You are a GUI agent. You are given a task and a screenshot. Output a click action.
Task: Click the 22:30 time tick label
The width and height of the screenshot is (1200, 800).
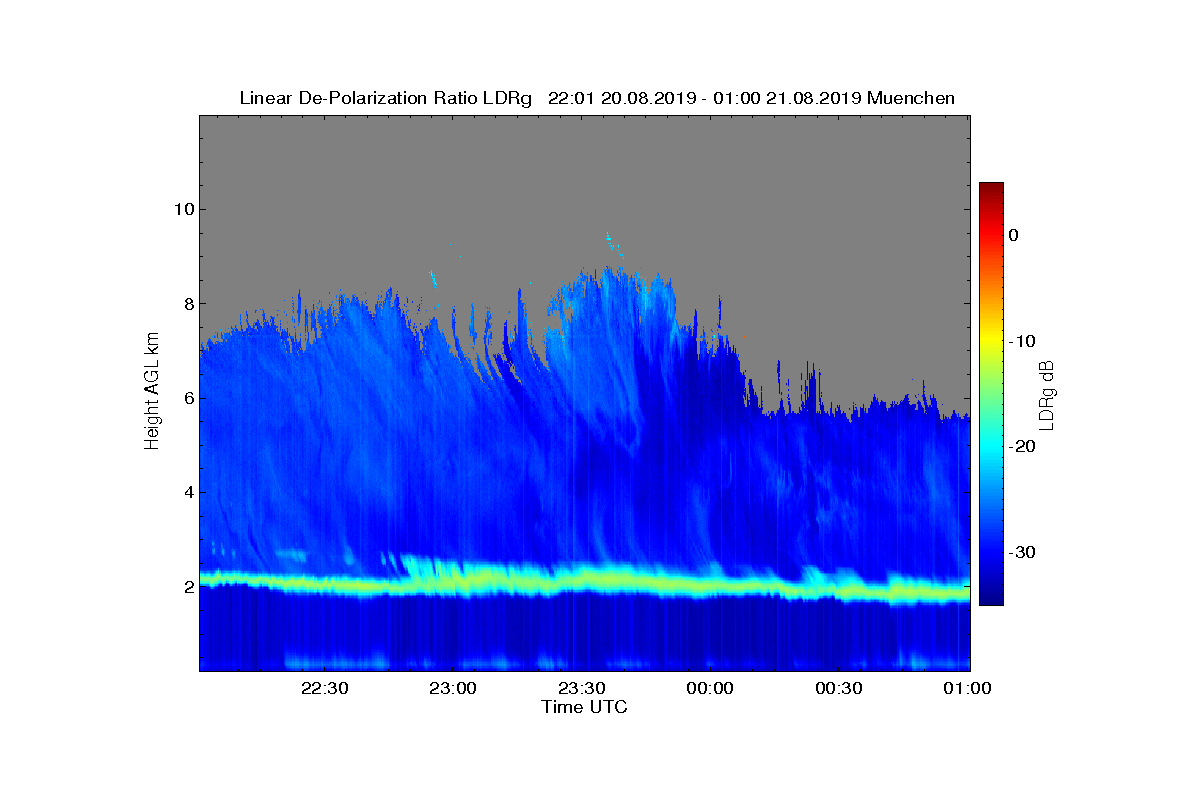pyautogui.click(x=324, y=689)
